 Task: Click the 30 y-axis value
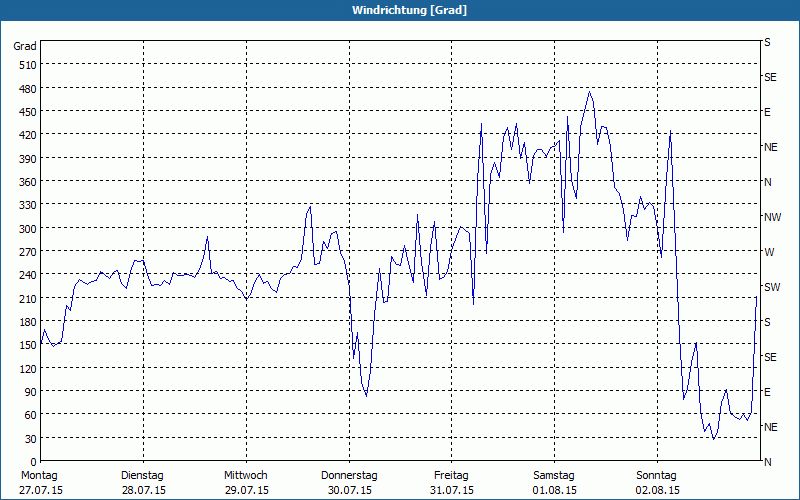click(x=31, y=439)
